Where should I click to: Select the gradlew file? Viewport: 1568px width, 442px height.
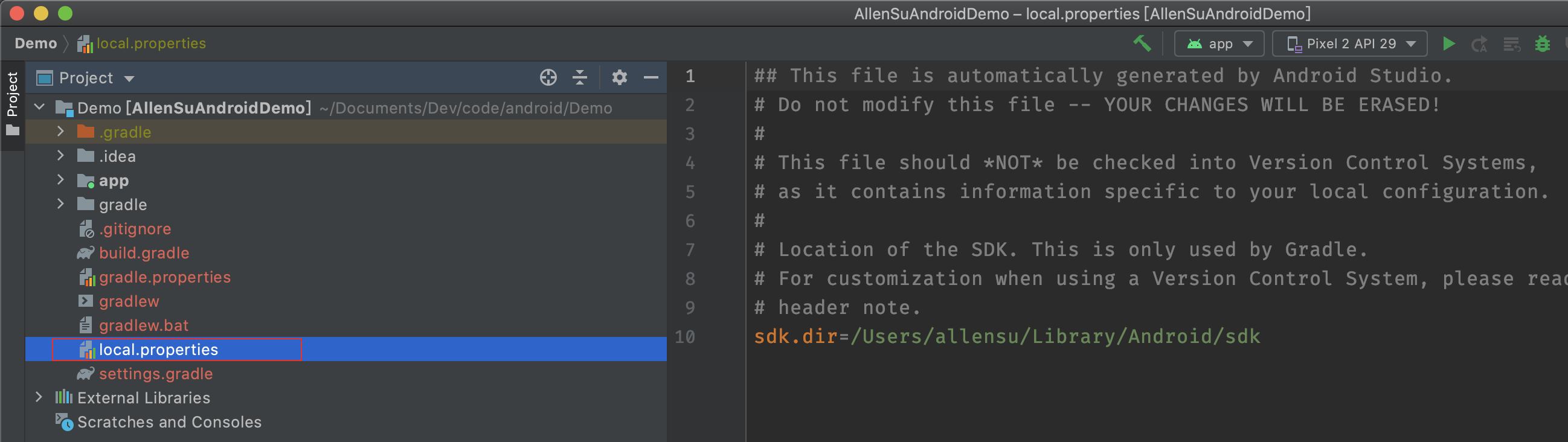click(x=345, y=301)
